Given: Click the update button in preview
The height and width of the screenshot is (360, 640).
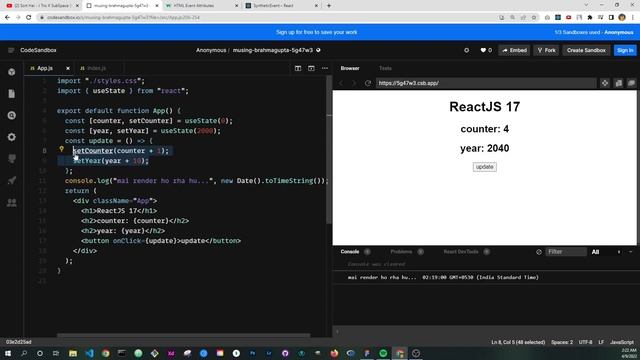Looking at the screenshot, I should pos(484,167).
